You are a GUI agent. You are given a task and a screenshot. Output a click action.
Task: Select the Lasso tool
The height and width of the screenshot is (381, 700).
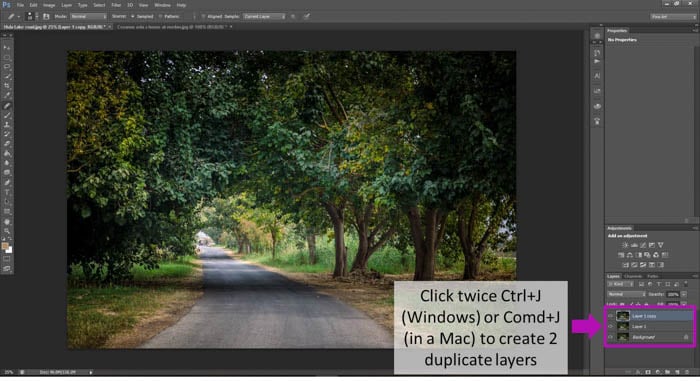coord(7,67)
